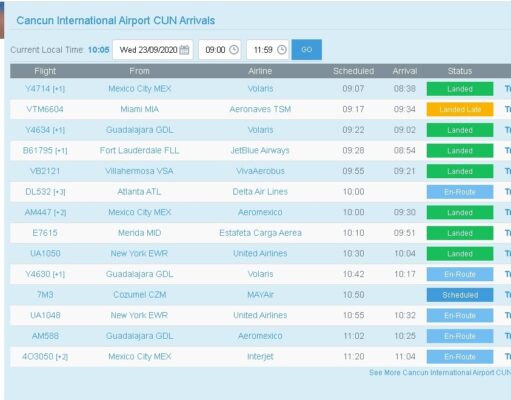
Task: Click Landed Late status for VTM6604
Action: 460,109
